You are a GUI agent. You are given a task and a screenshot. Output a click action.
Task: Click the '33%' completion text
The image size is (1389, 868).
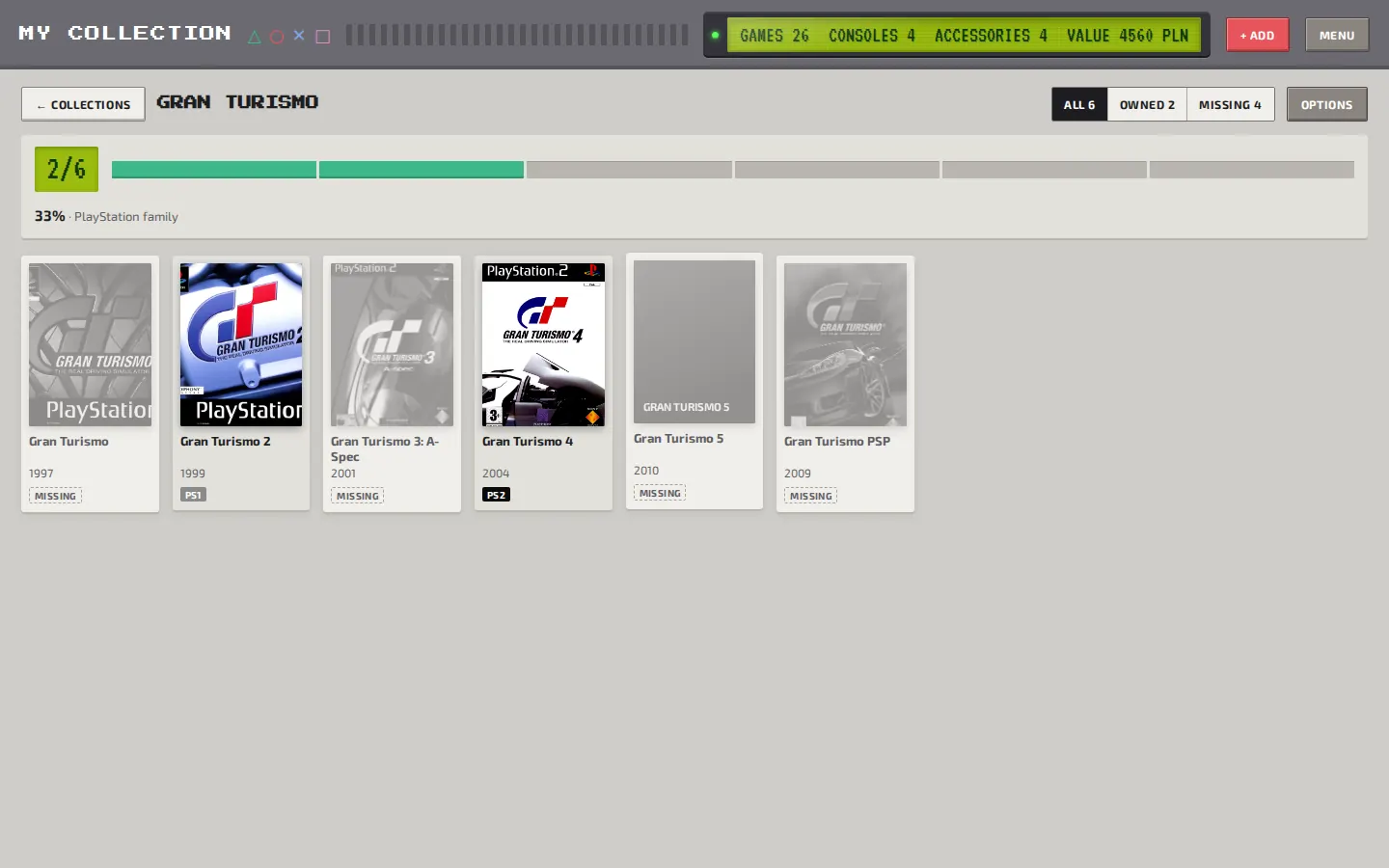pyautogui.click(x=50, y=216)
